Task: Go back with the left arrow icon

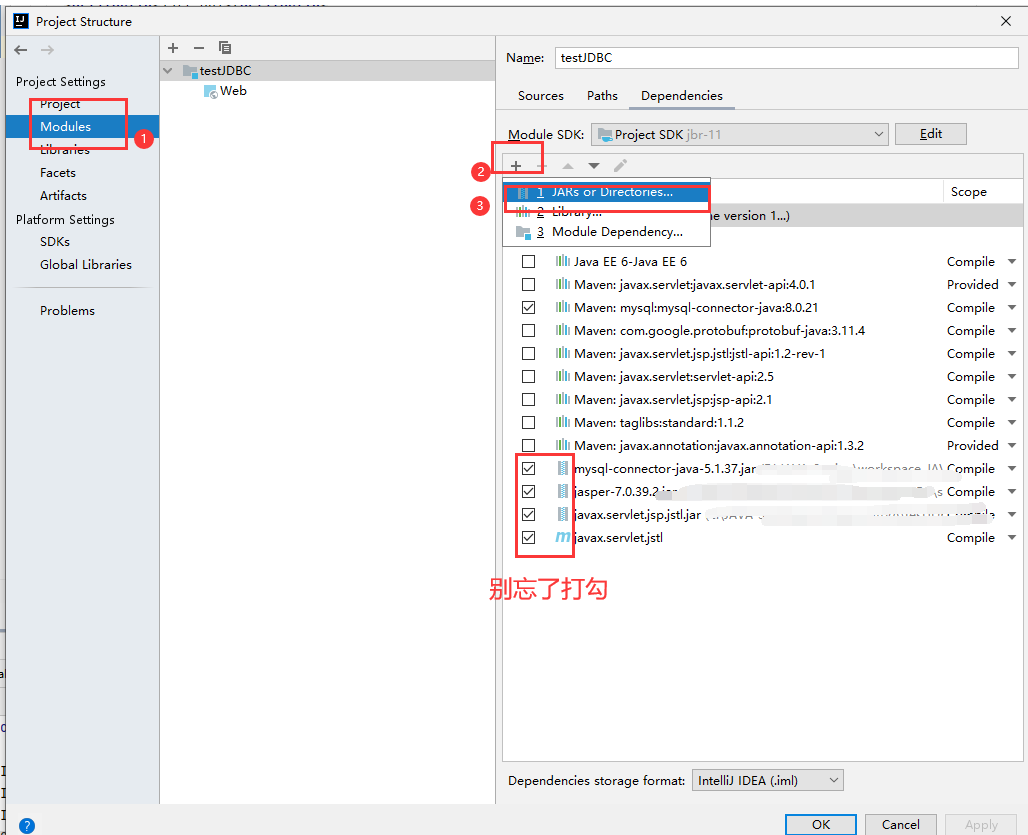Action: (x=20, y=50)
